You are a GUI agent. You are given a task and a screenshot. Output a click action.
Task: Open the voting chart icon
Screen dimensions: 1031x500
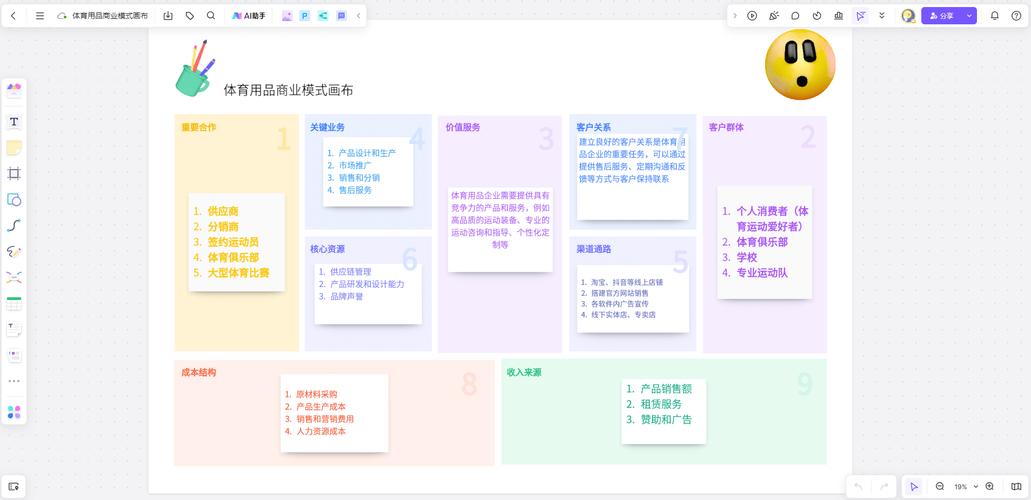(838, 16)
